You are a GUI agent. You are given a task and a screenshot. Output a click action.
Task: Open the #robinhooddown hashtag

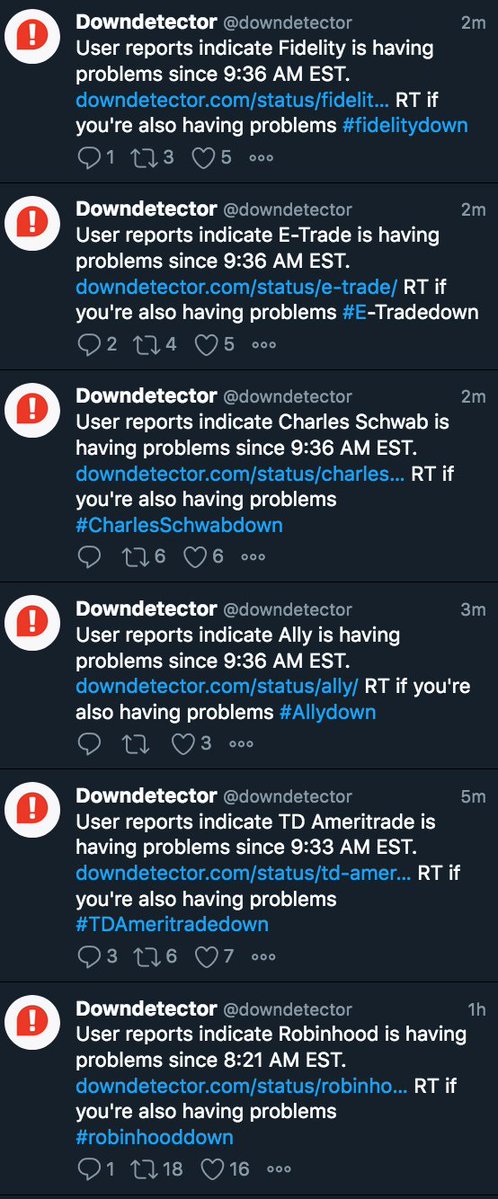tap(155, 1136)
